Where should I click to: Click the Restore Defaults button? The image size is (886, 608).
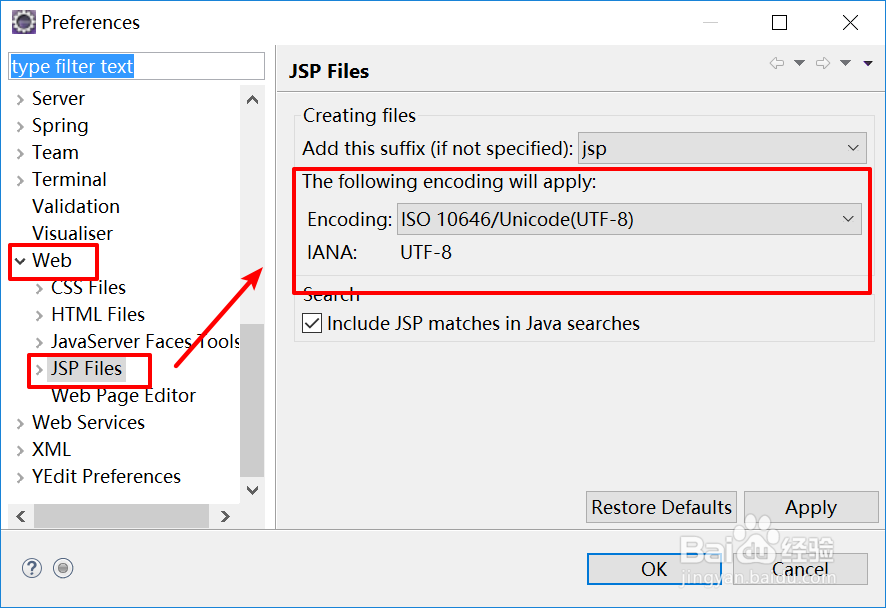coord(661,507)
